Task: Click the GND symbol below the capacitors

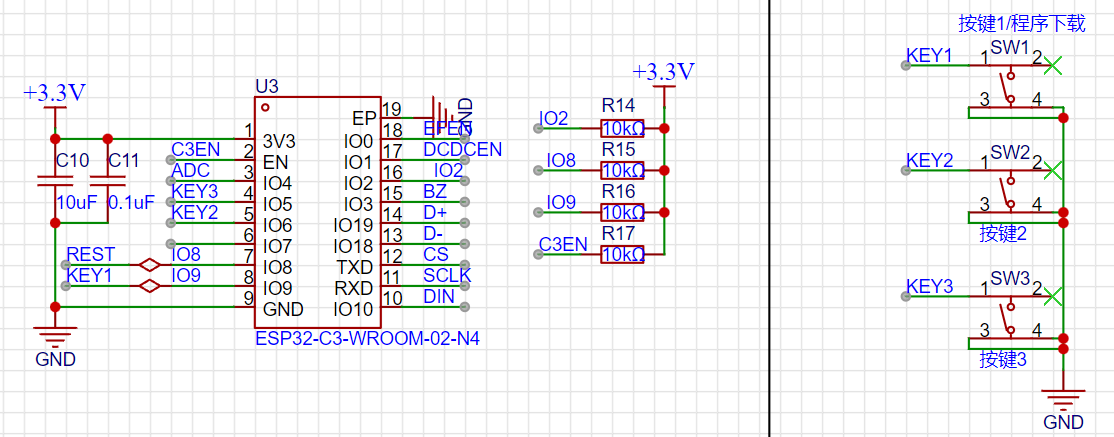Action: [55, 340]
